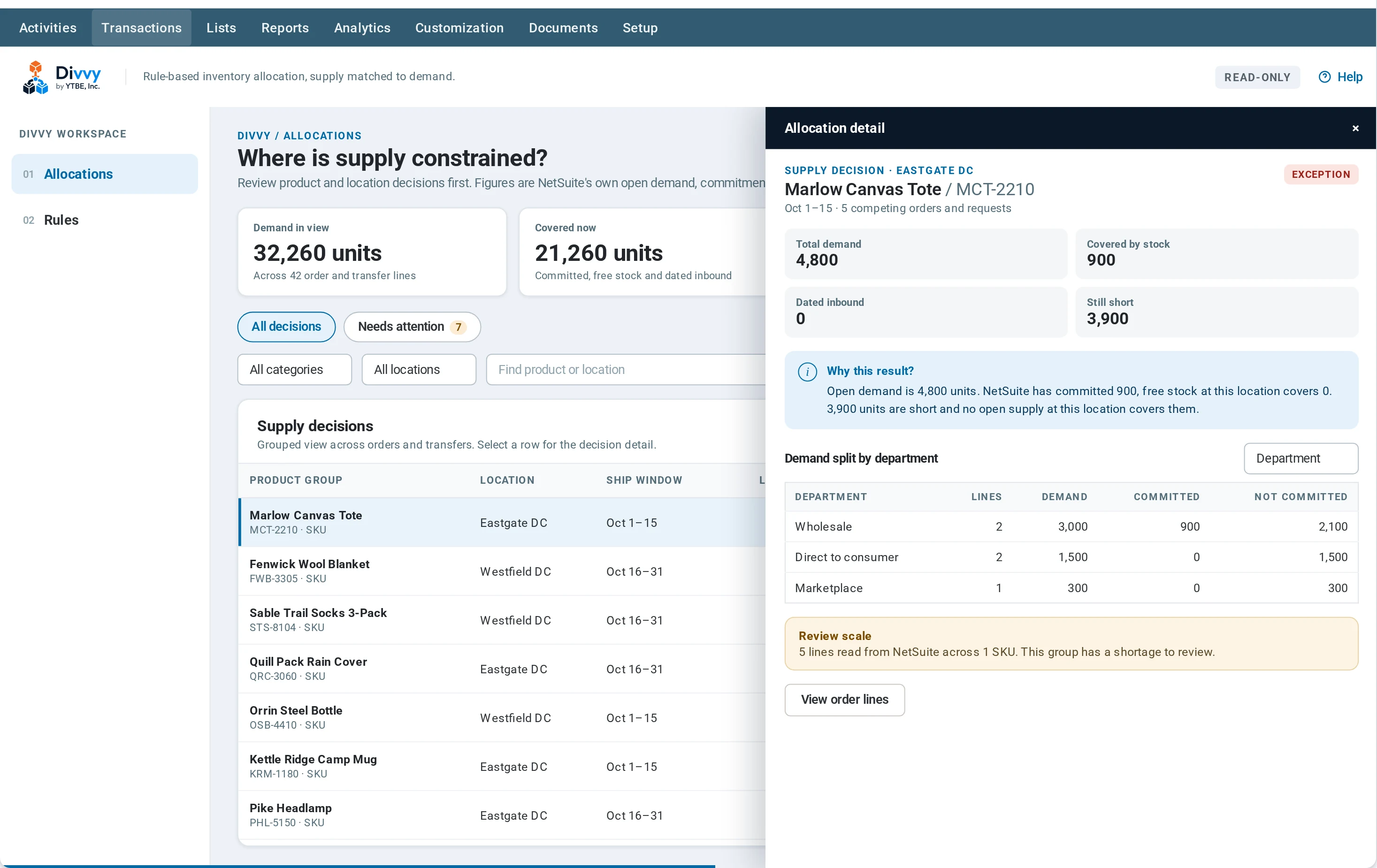This screenshot has width=1377, height=868.
Task: Open the Documents menu
Action: click(x=563, y=27)
